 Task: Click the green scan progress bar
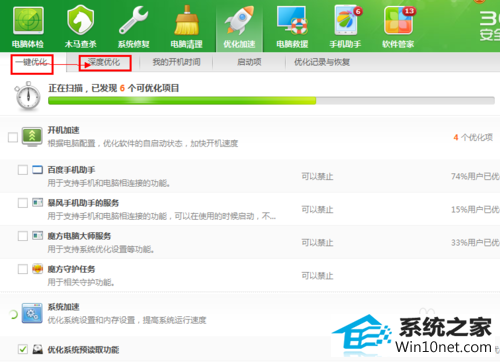271,101
